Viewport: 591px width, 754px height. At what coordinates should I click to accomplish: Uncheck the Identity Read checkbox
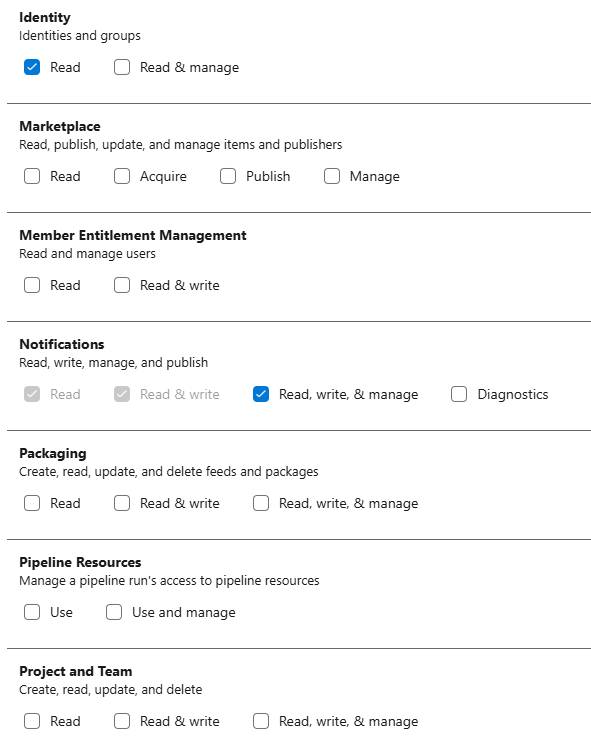click(x=32, y=67)
